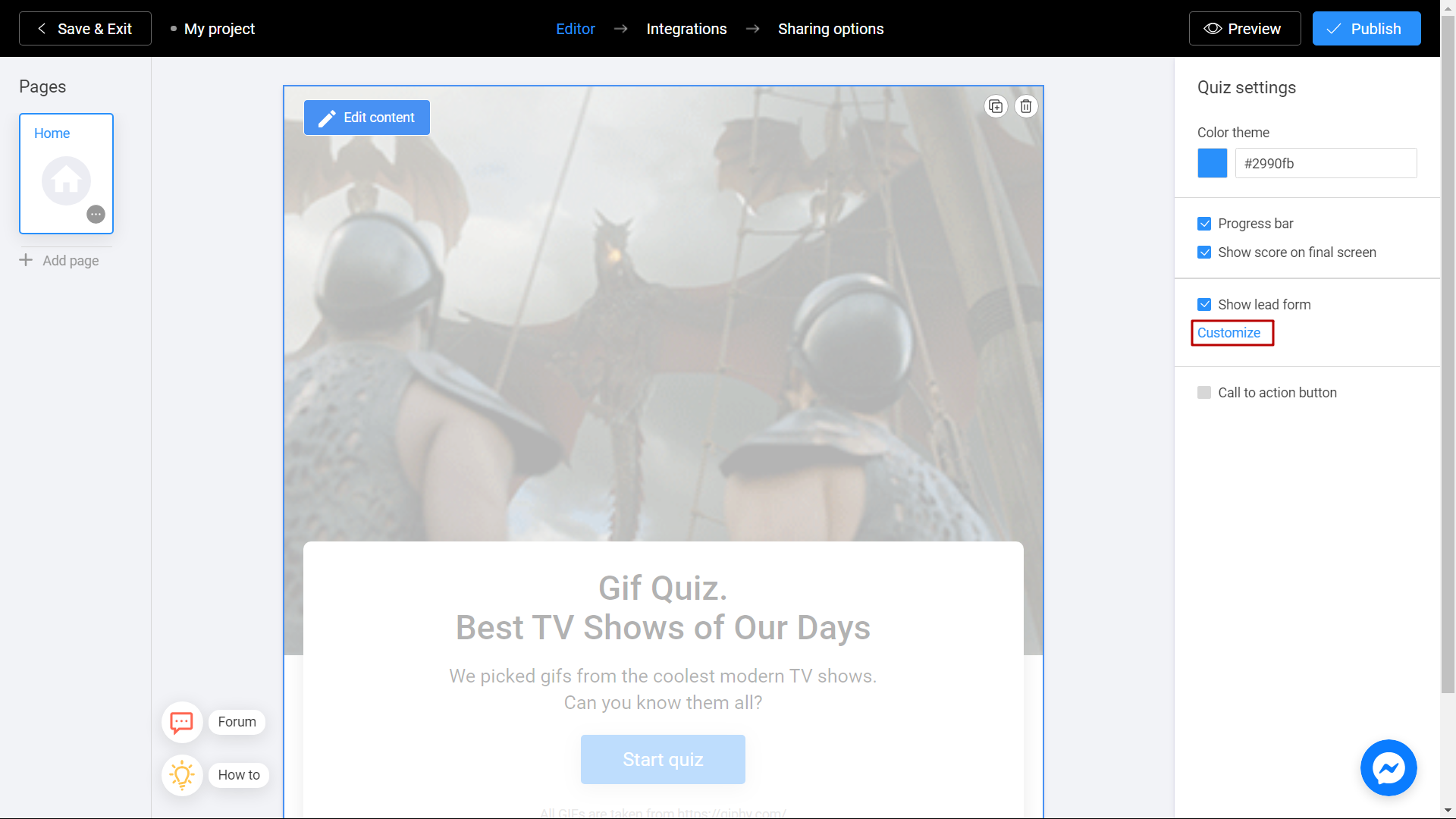Click the Save & Exit arrow icon

pos(43,28)
